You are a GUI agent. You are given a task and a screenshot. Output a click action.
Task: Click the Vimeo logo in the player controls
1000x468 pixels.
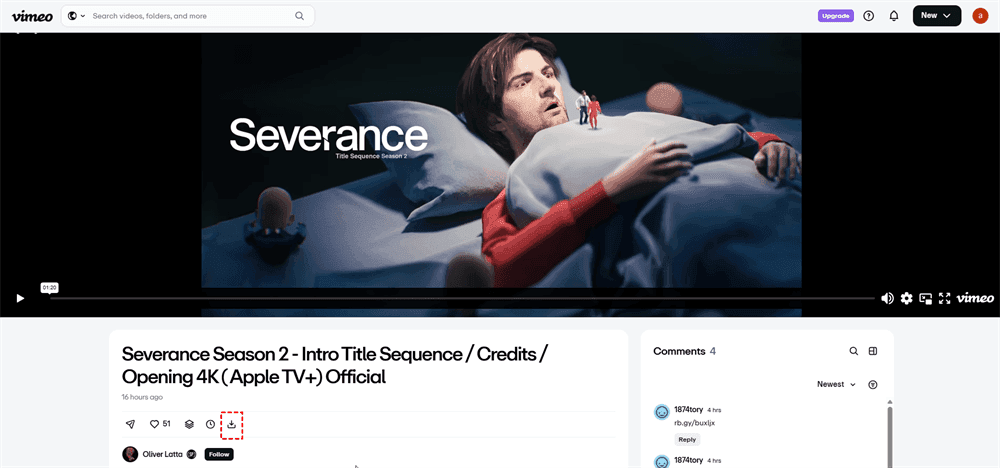coord(975,297)
